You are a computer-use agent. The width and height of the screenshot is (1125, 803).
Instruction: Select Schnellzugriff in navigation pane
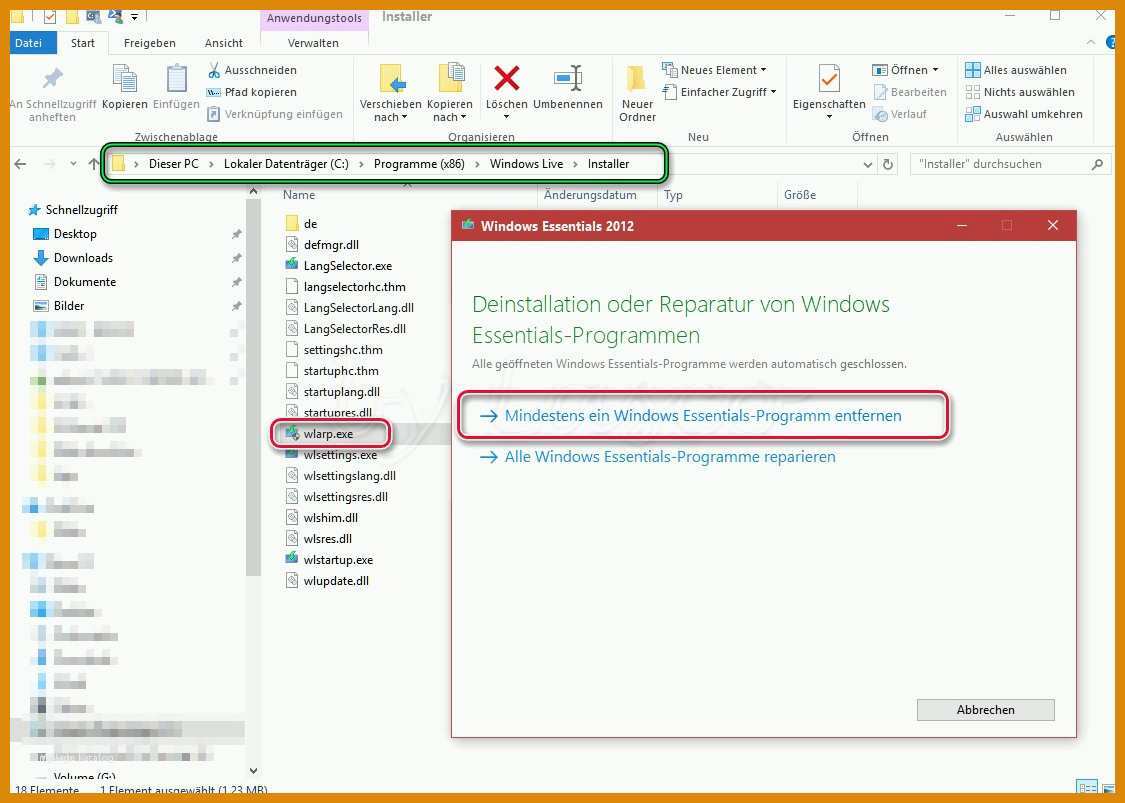coord(81,210)
